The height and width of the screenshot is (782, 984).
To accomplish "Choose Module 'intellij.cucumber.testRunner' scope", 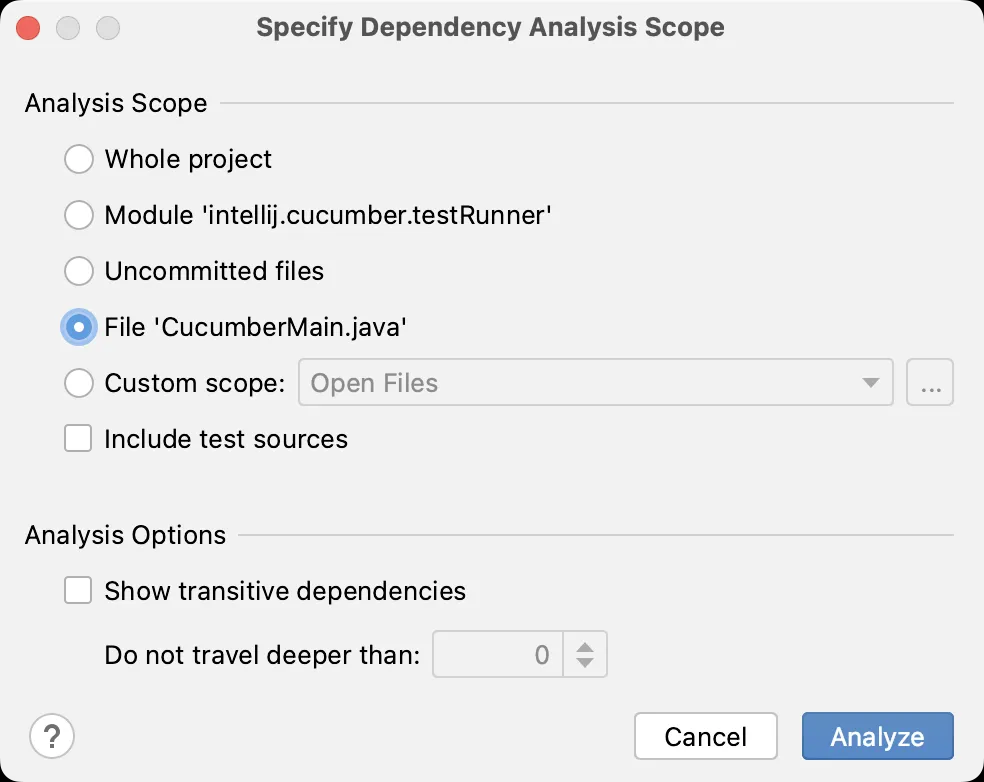I will [x=79, y=215].
